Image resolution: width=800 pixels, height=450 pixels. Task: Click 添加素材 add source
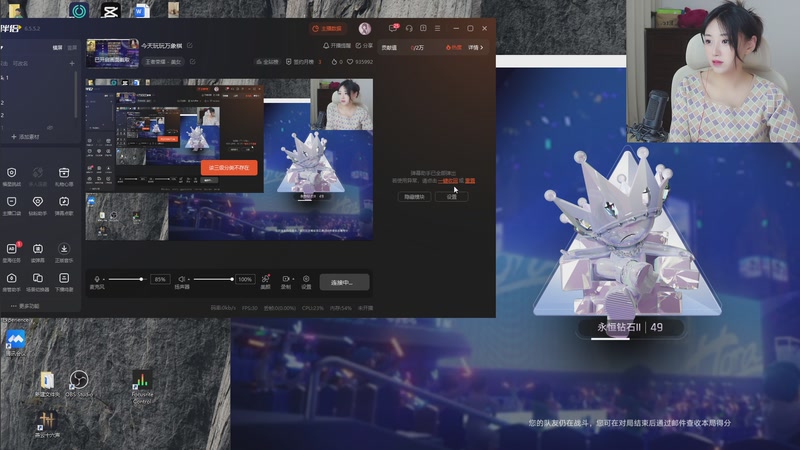point(26,137)
